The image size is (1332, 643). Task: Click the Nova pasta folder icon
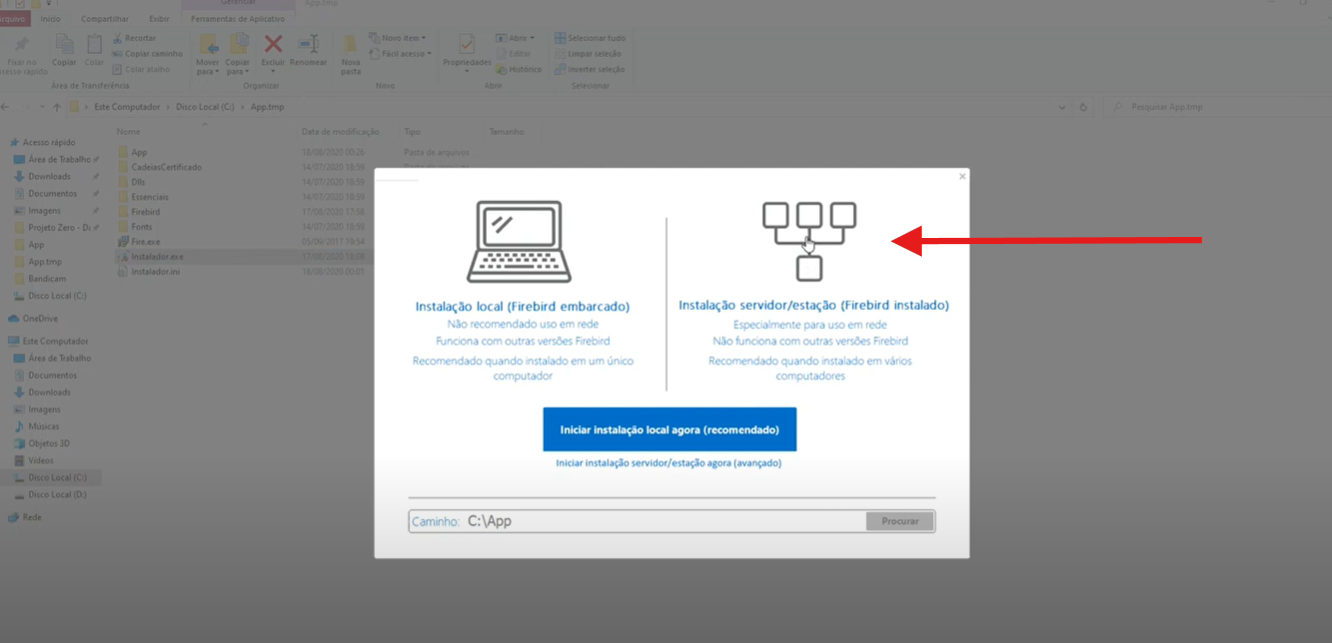[350, 46]
